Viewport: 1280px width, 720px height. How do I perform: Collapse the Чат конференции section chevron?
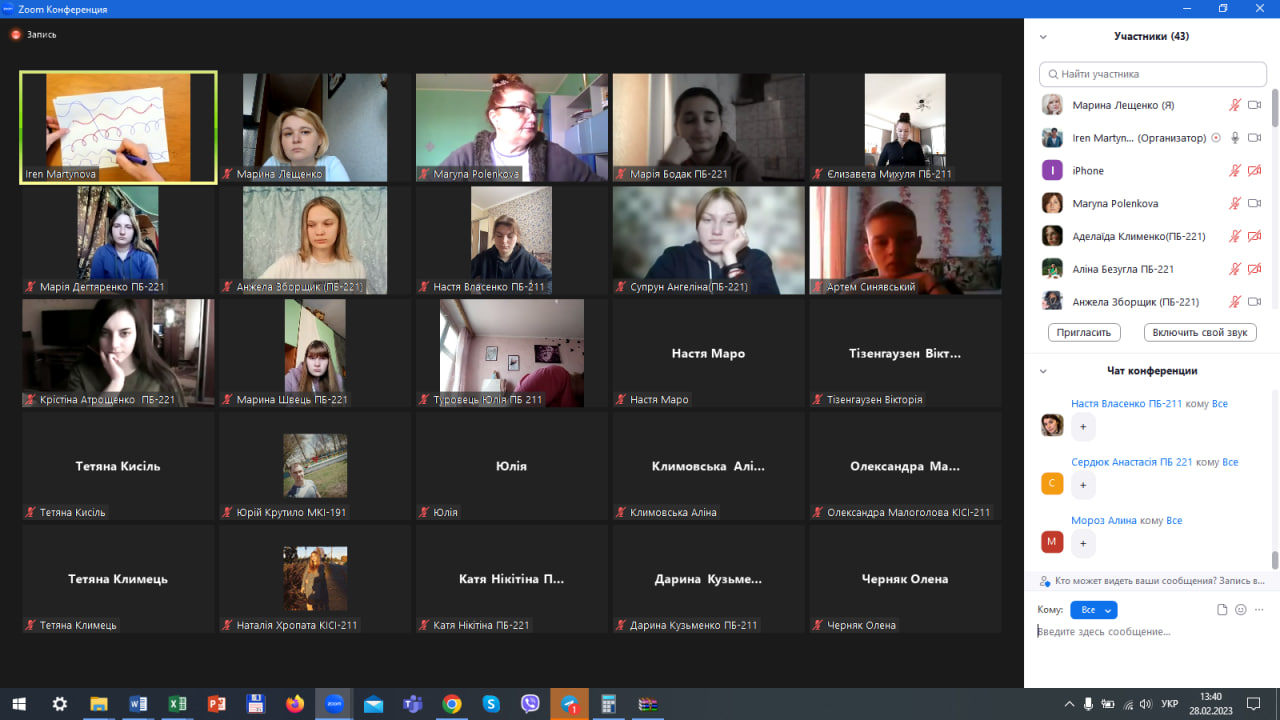[x=1043, y=371]
